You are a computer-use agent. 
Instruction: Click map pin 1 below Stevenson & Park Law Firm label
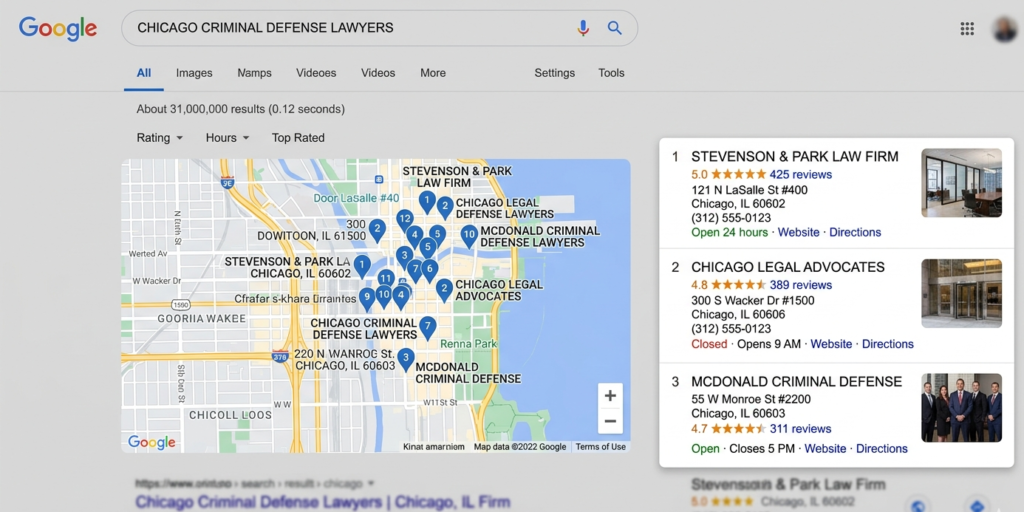pyautogui.click(x=426, y=202)
